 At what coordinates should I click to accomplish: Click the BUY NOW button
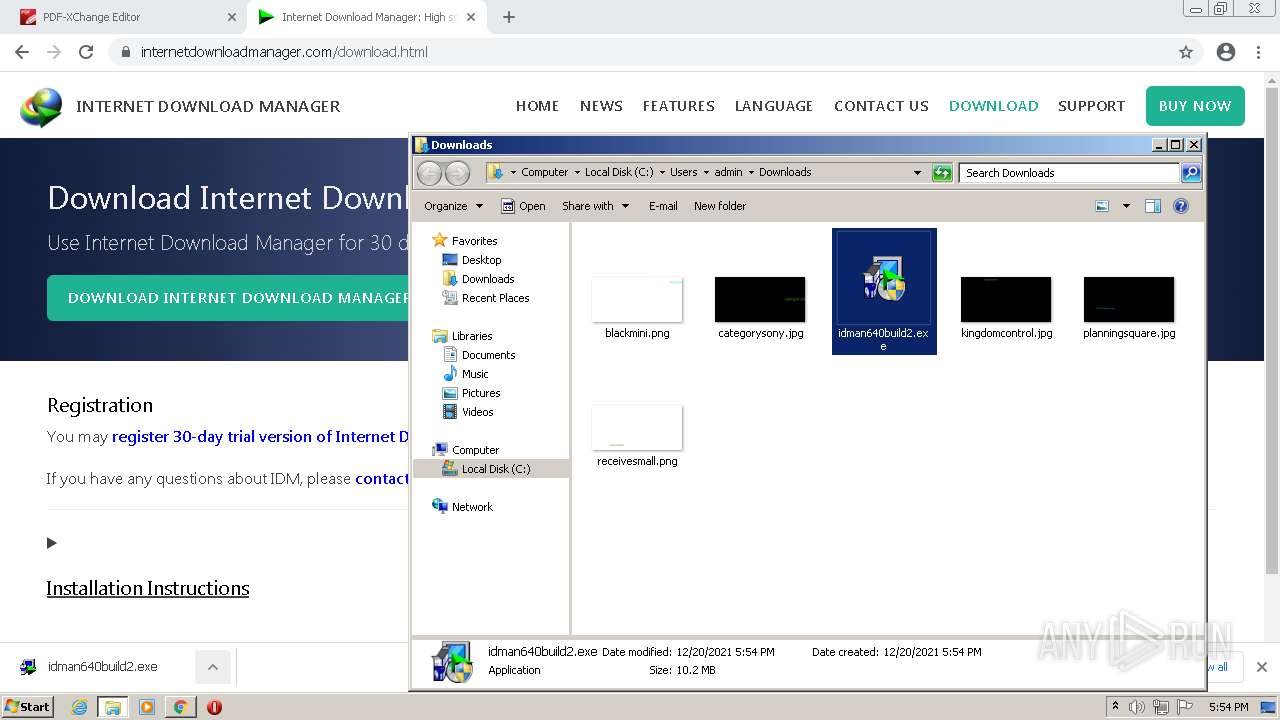click(x=1195, y=106)
